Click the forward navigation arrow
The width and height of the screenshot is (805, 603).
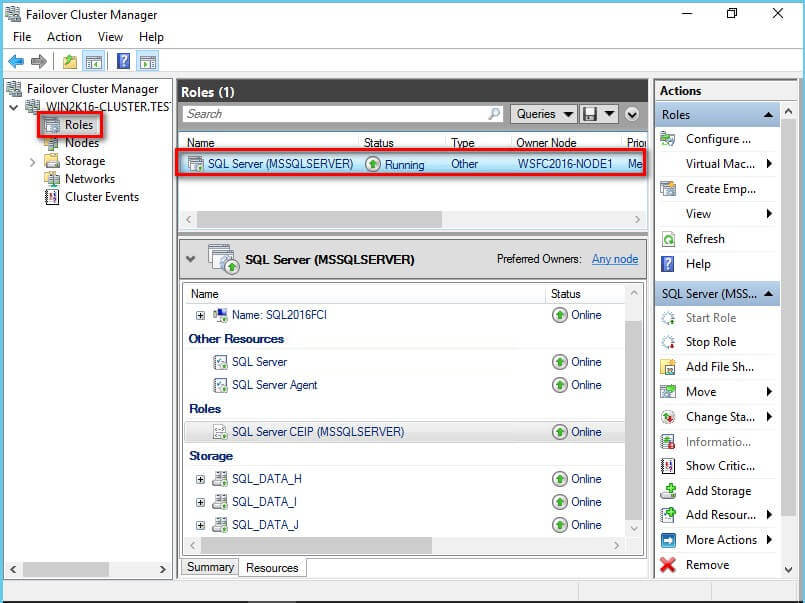click(x=38, y=60)
